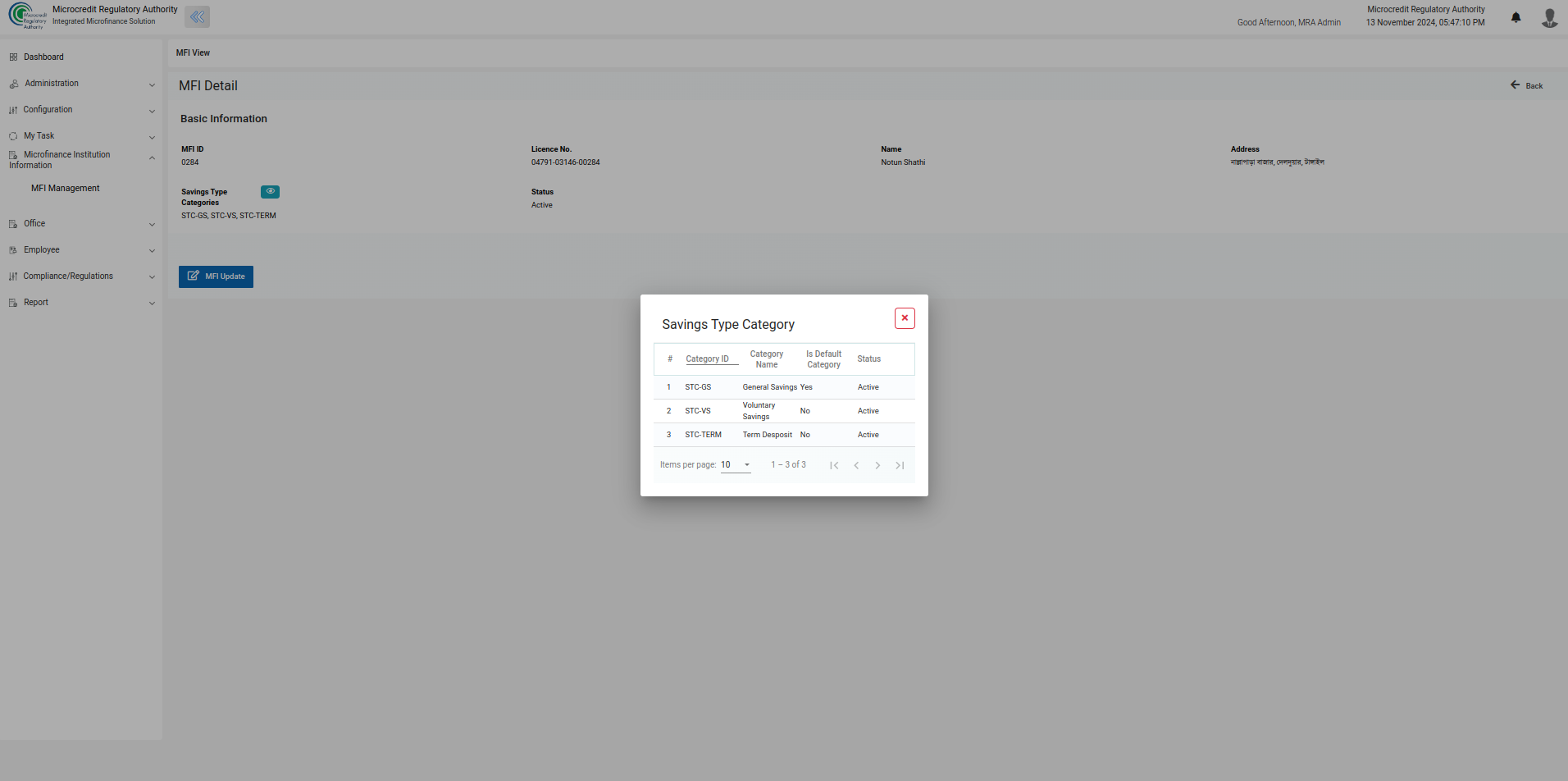The image size is (1568, 781).
Task: Click the Microcredit Regulatory Authority logo
Action: click(x=27, y=16)
